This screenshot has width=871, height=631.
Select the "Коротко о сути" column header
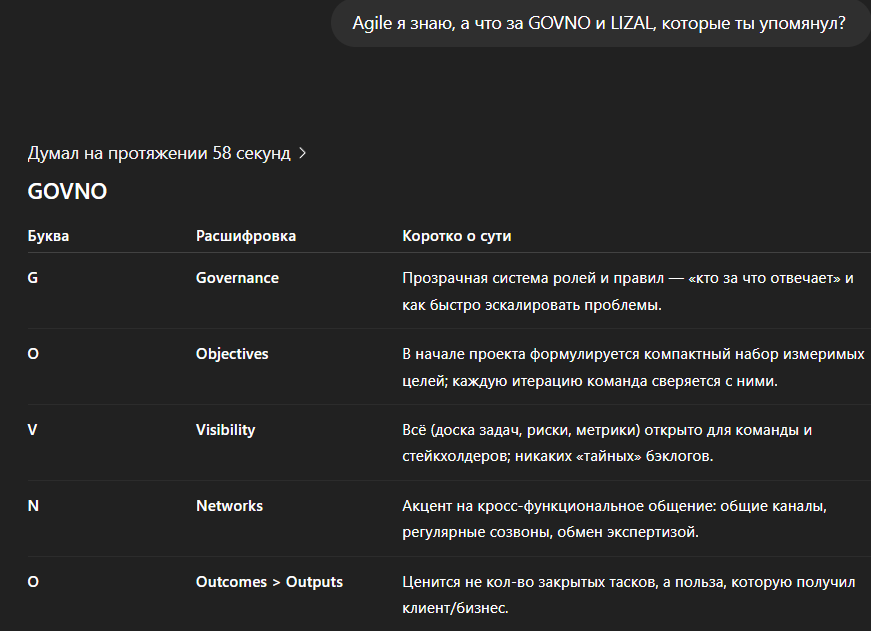tap(457, 236)
